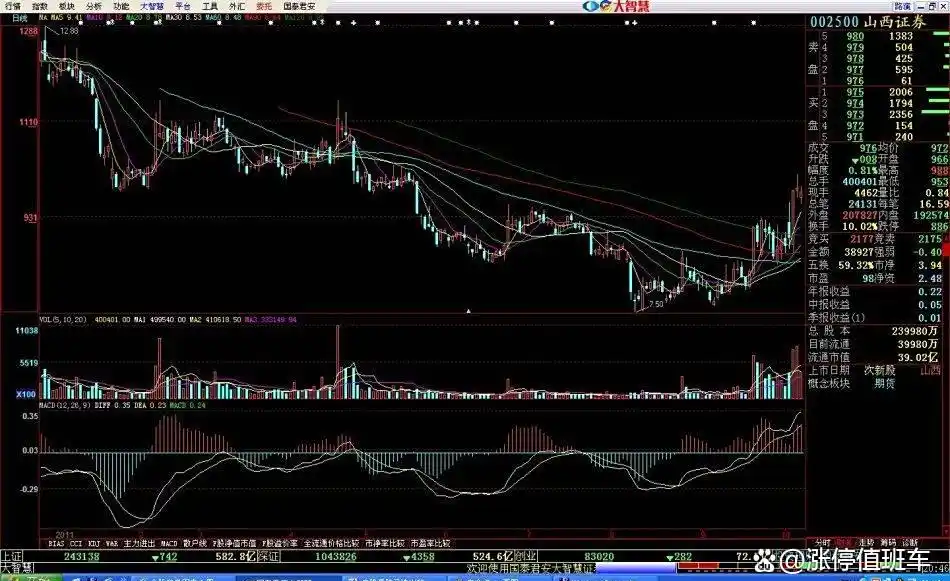Open the 板块 menu
Image resolution: width=950 pixels, height=581 pixels.
pos(67,6)
